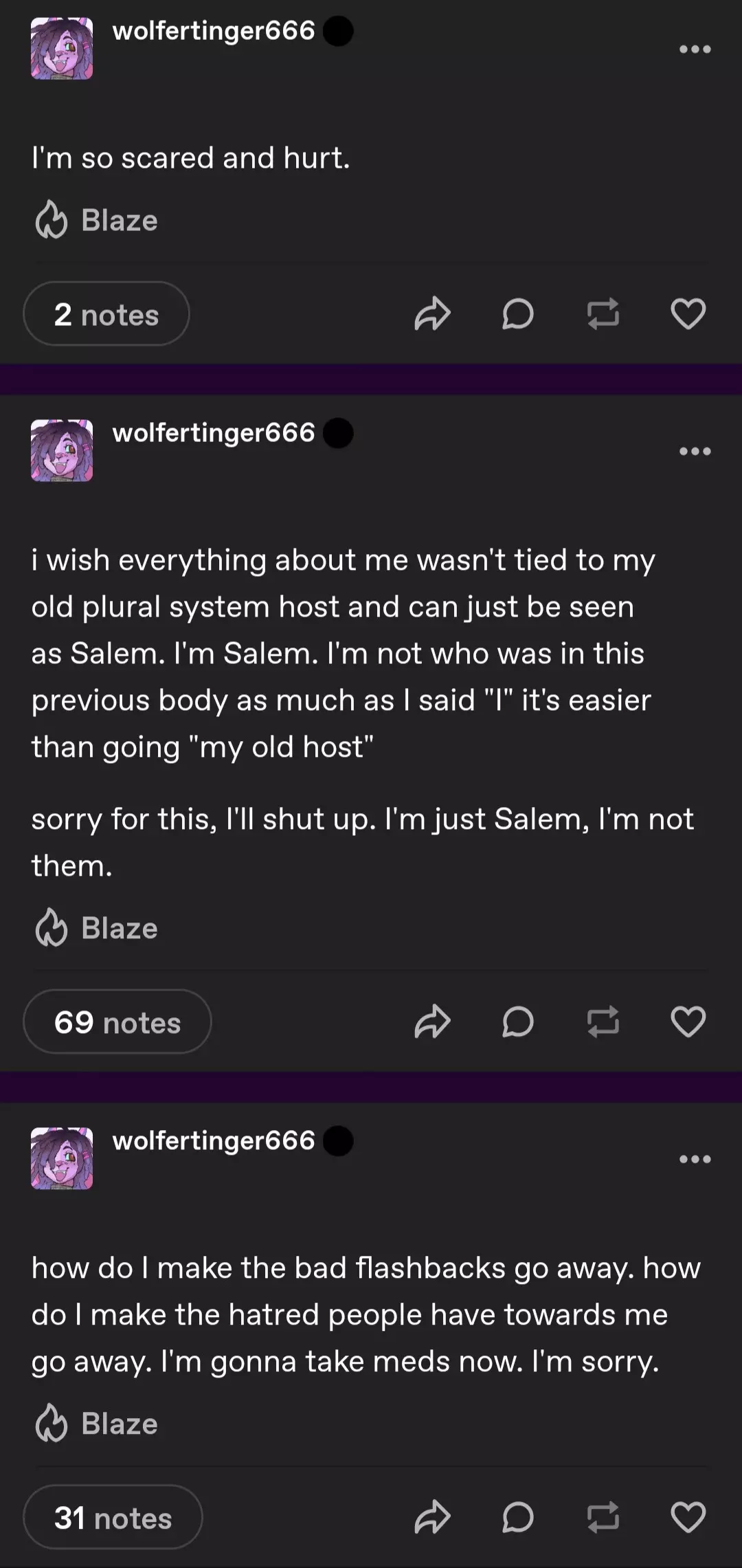Like the 69 notes Salem post
Screen dimensions: 742x1568
(688, 1022)
